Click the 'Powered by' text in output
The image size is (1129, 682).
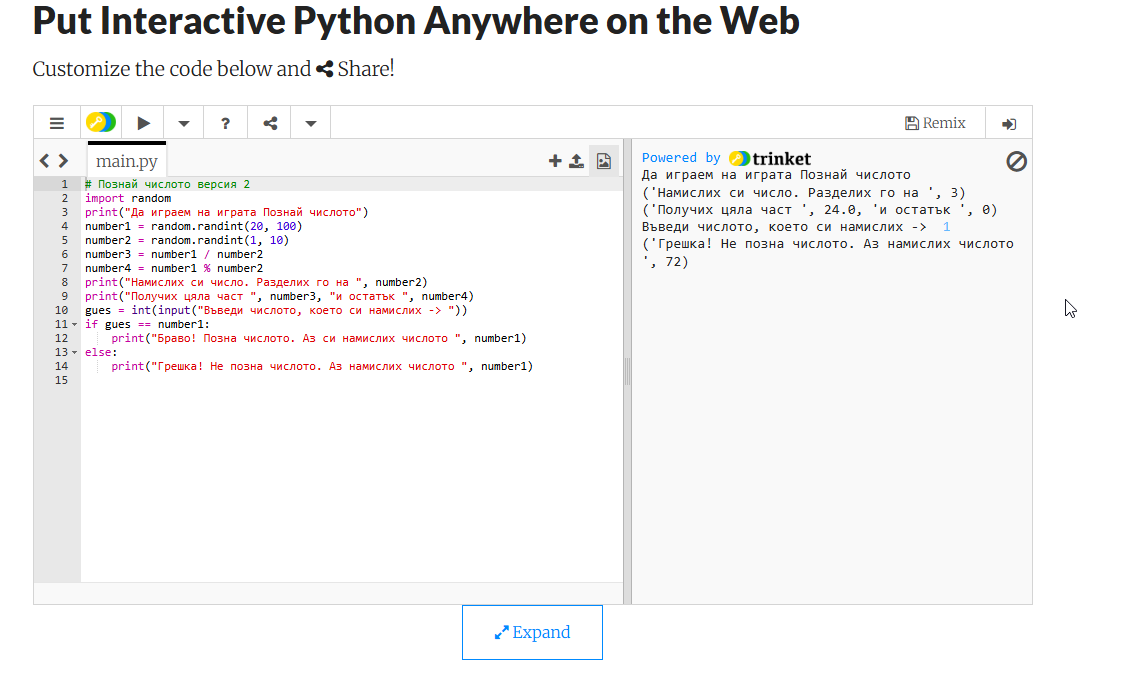(680, 158)
